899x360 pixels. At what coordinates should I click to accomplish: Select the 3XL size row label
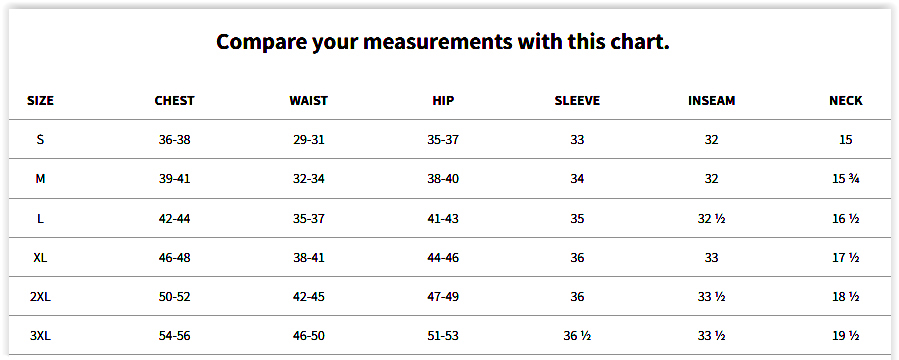tap(40, 336)
